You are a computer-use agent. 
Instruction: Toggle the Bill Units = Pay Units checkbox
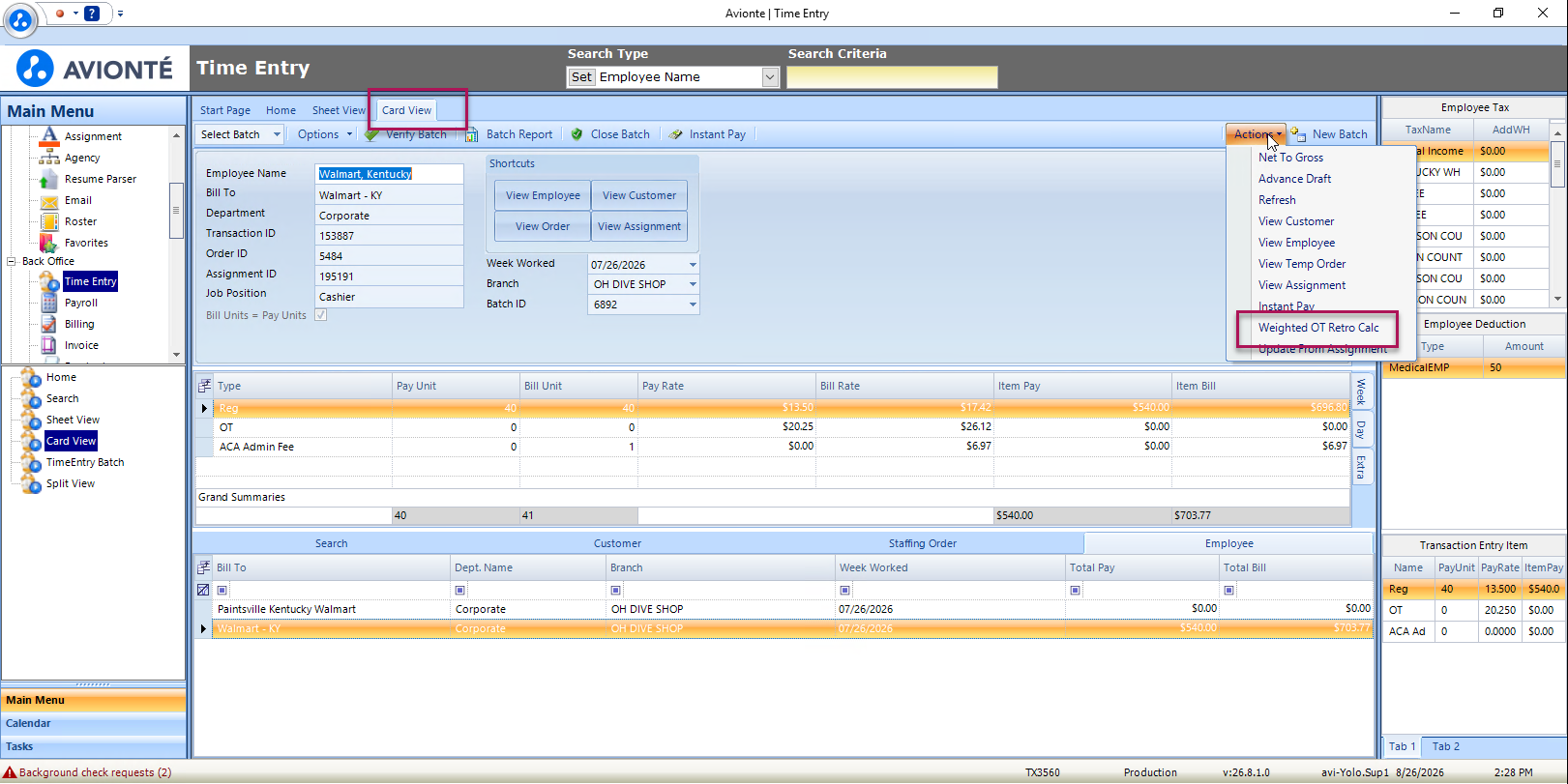[x=320, y=315]
